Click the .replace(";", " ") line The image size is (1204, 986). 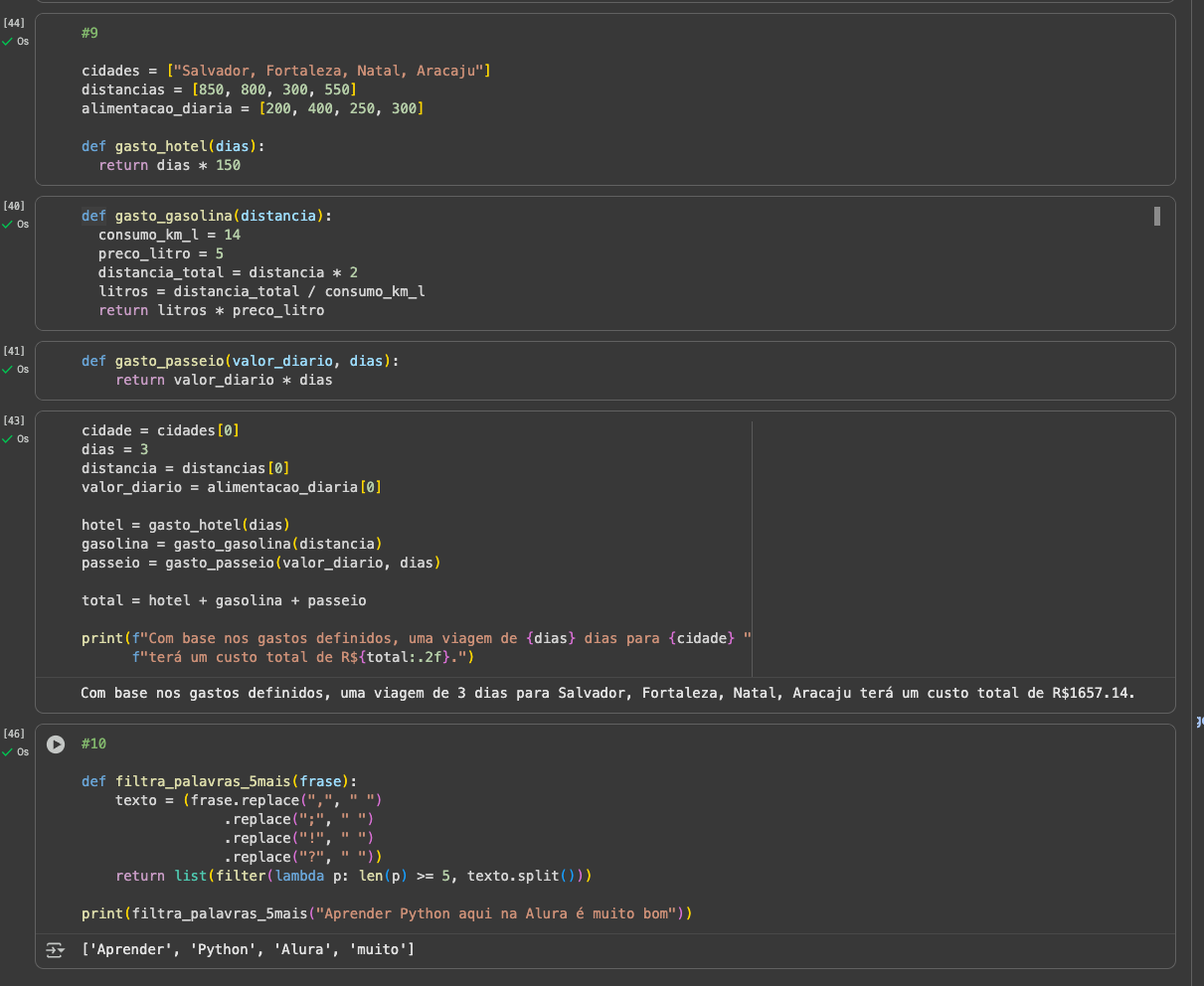(298, 819)
